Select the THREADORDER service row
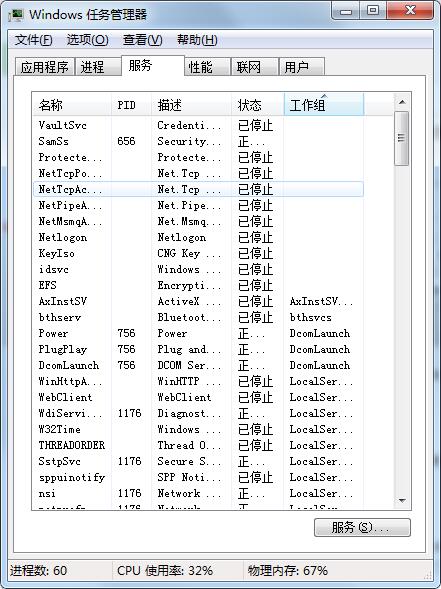The image size is (441, 589). point(198,445)
